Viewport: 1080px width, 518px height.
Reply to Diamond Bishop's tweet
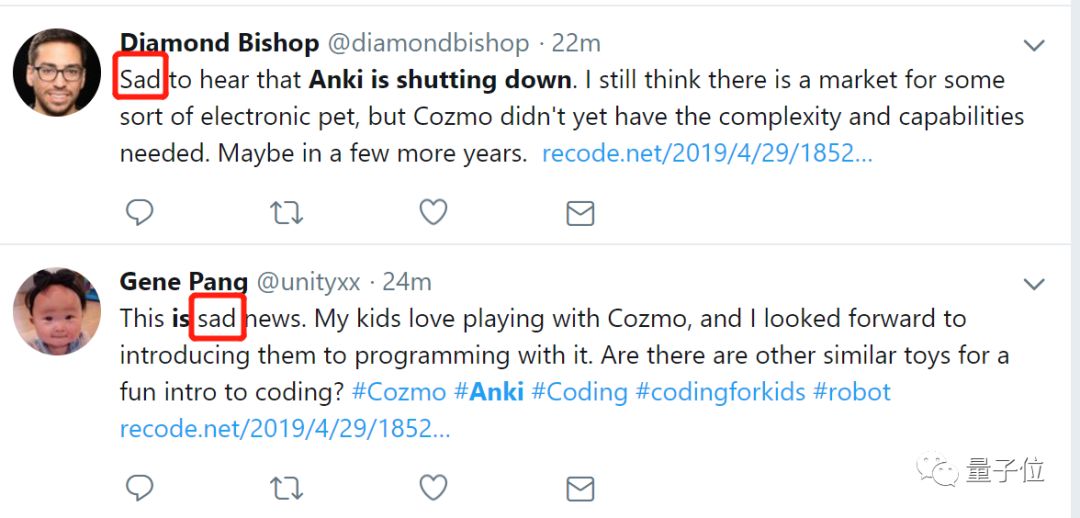pyautogui.click(x=139, y=212)
